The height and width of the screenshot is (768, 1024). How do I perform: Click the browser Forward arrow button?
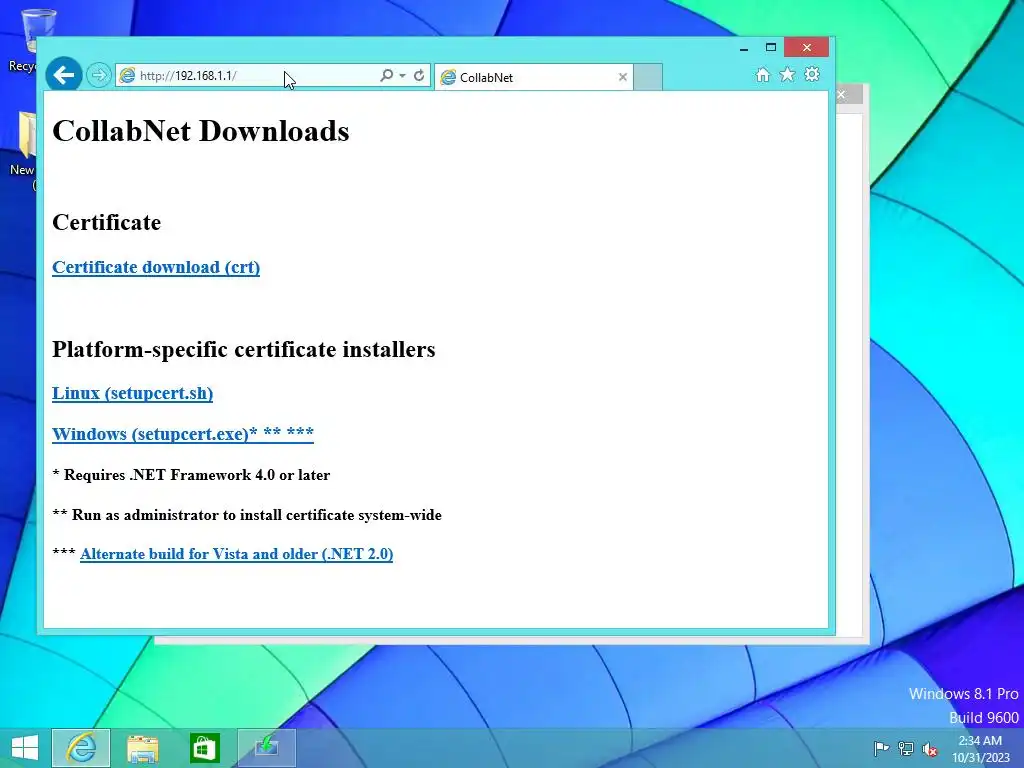tap(99, 75)
